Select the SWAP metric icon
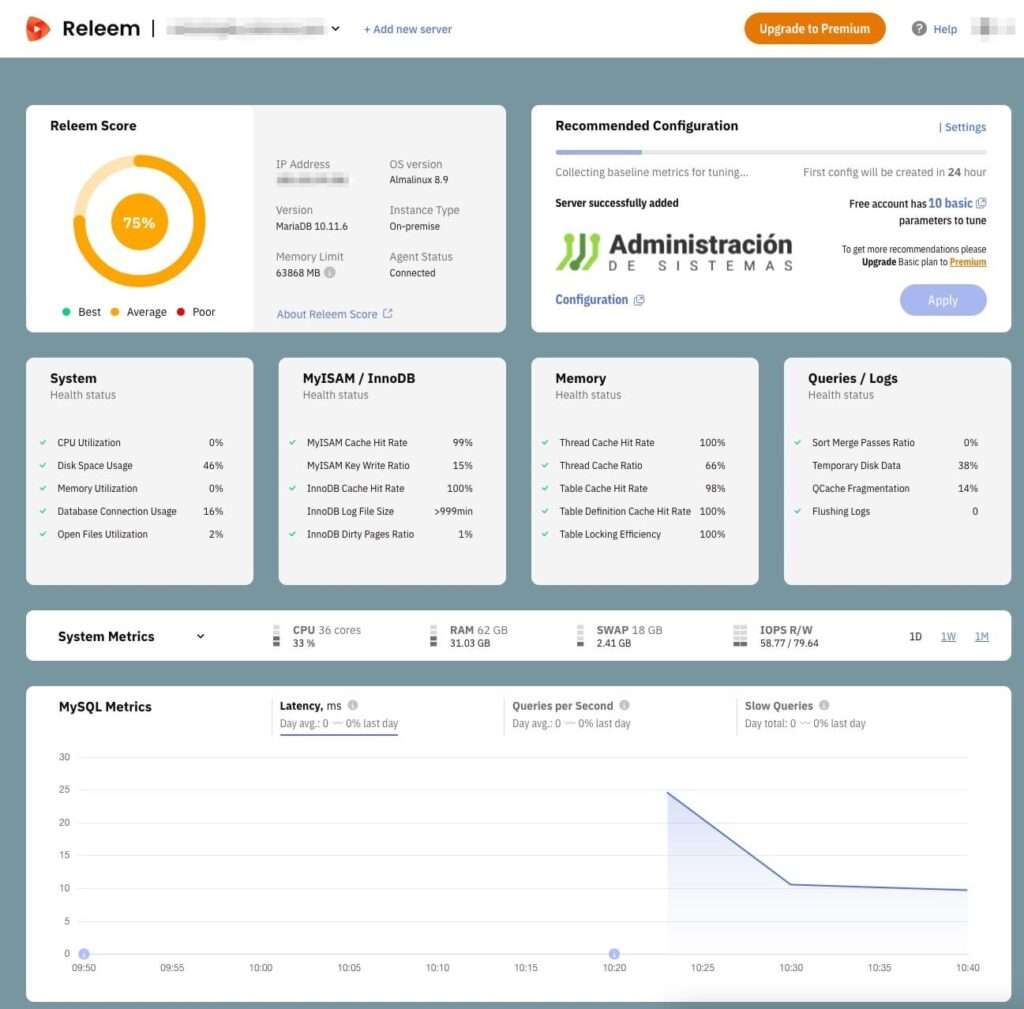 point(580,635)
